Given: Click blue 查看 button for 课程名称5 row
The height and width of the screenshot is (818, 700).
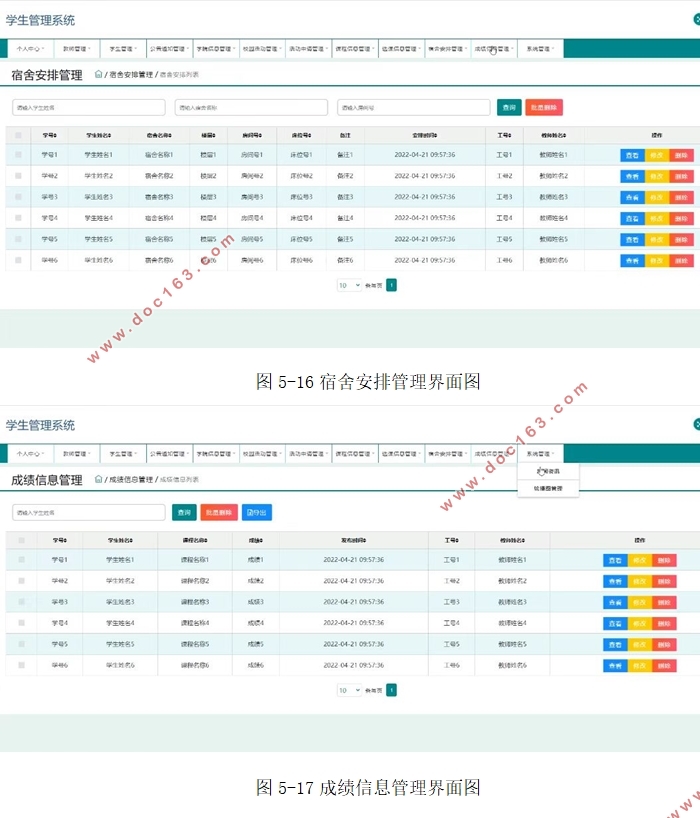Looking at the screenshot, I should [615, 645].
